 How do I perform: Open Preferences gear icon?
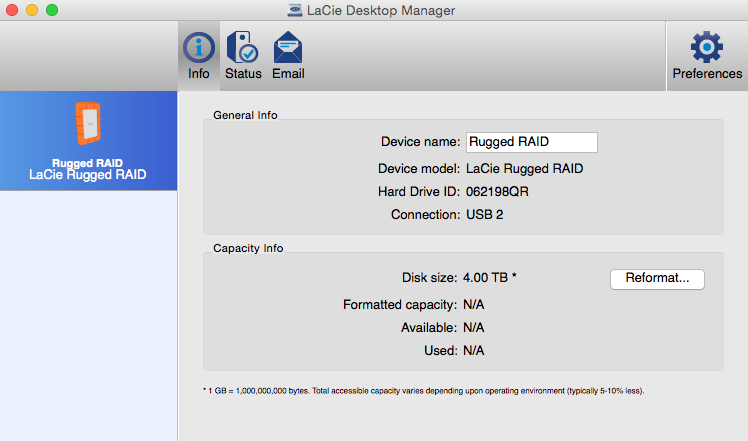click(x=706, y=47)
